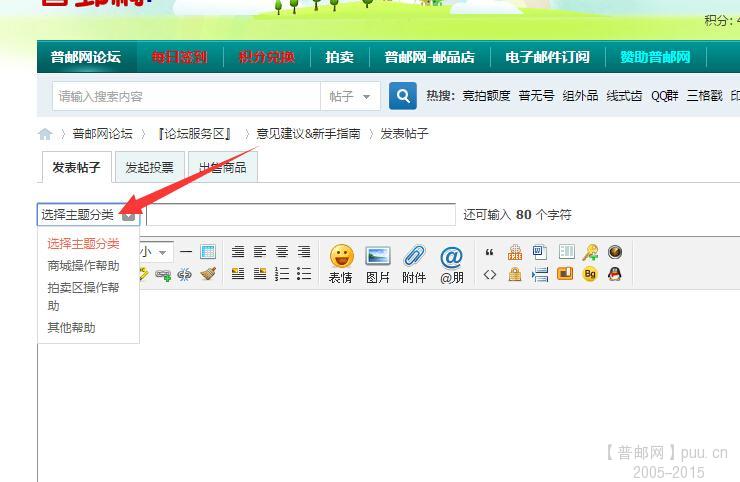The width and height of the screenshot is (740, 482).
Task: Switch to 出售商品 tab
Action: point(222,167)
